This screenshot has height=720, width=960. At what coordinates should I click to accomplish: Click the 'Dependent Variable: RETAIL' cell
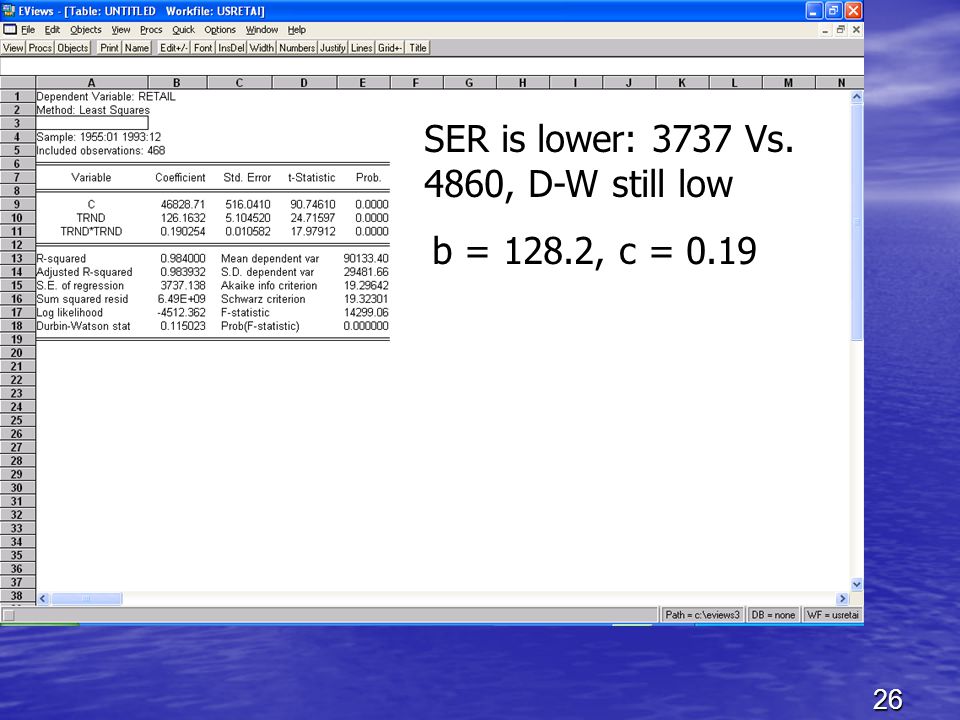[x=106, y=97]
